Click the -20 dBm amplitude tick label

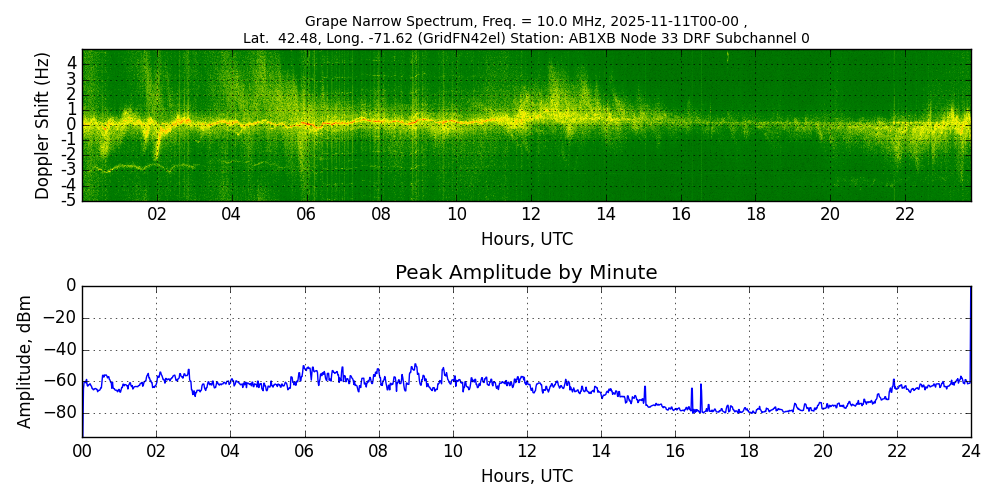tap(63, 318)
